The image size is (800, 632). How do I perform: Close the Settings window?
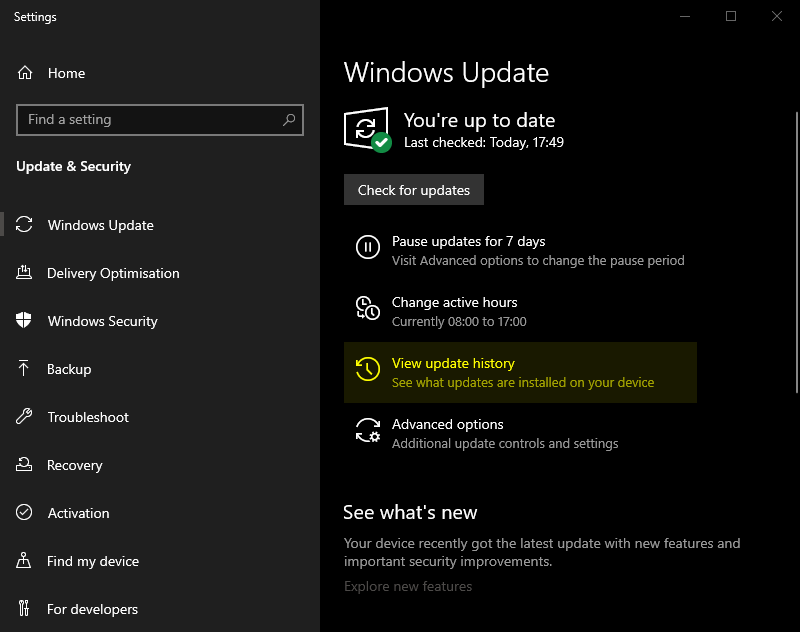tap(777, 16)
